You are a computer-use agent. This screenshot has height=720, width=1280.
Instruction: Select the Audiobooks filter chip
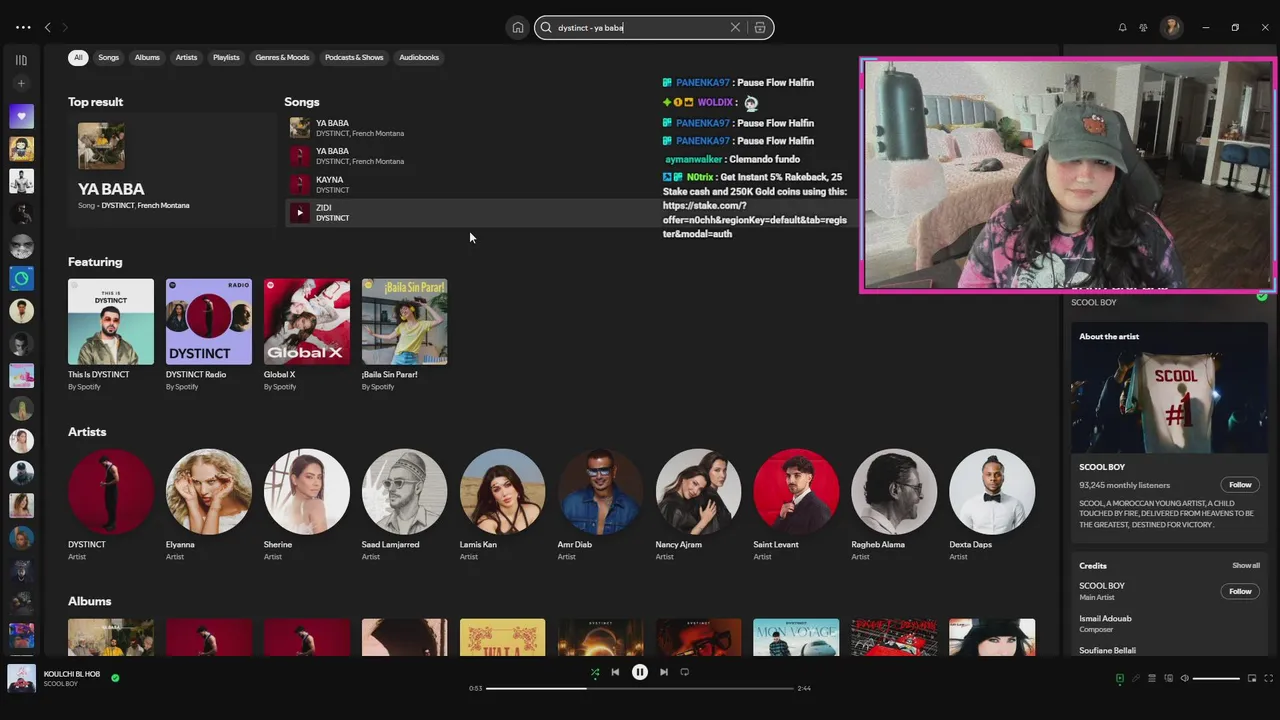[419, 57]
